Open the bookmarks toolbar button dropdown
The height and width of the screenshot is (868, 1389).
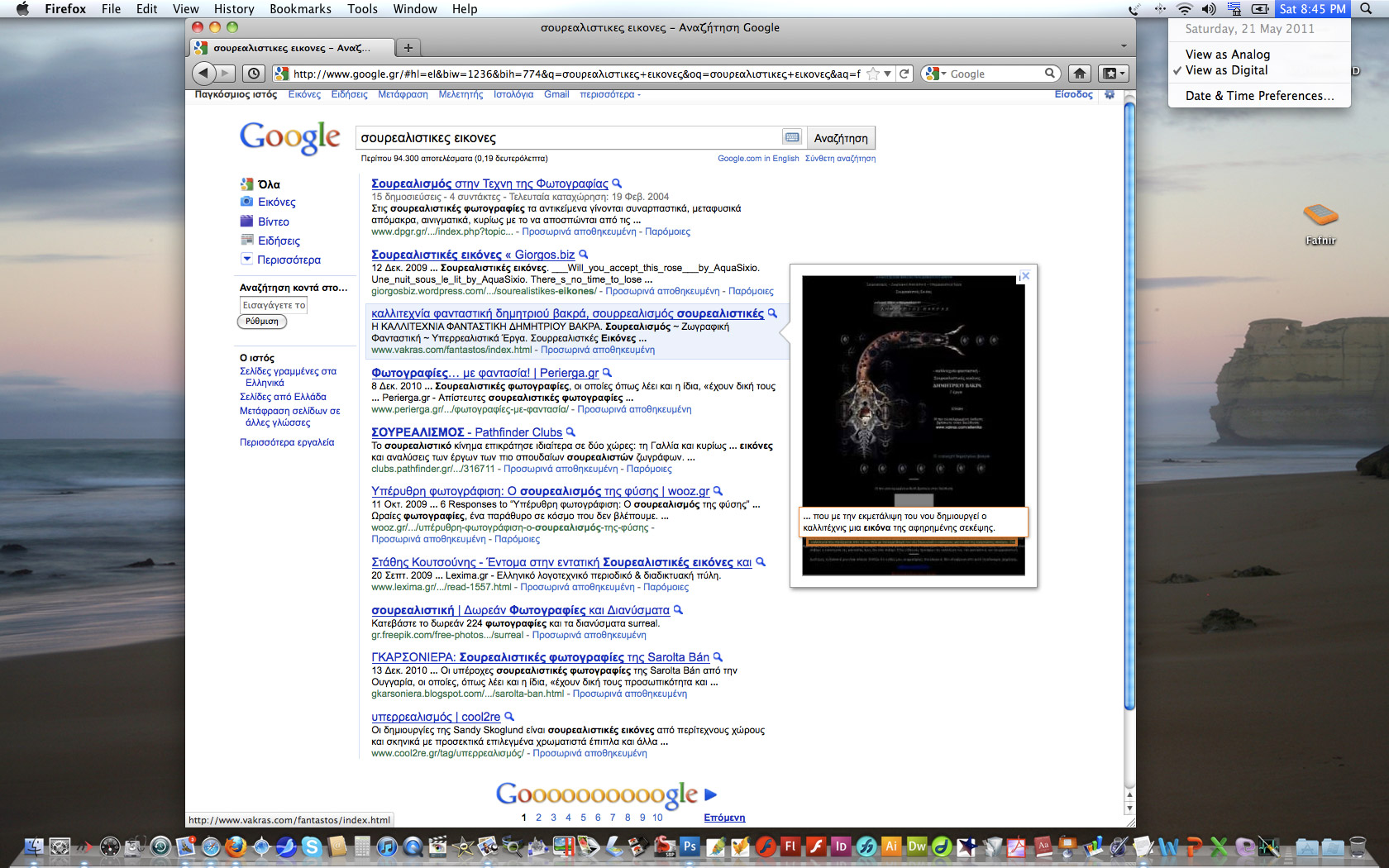(1112, 74)
